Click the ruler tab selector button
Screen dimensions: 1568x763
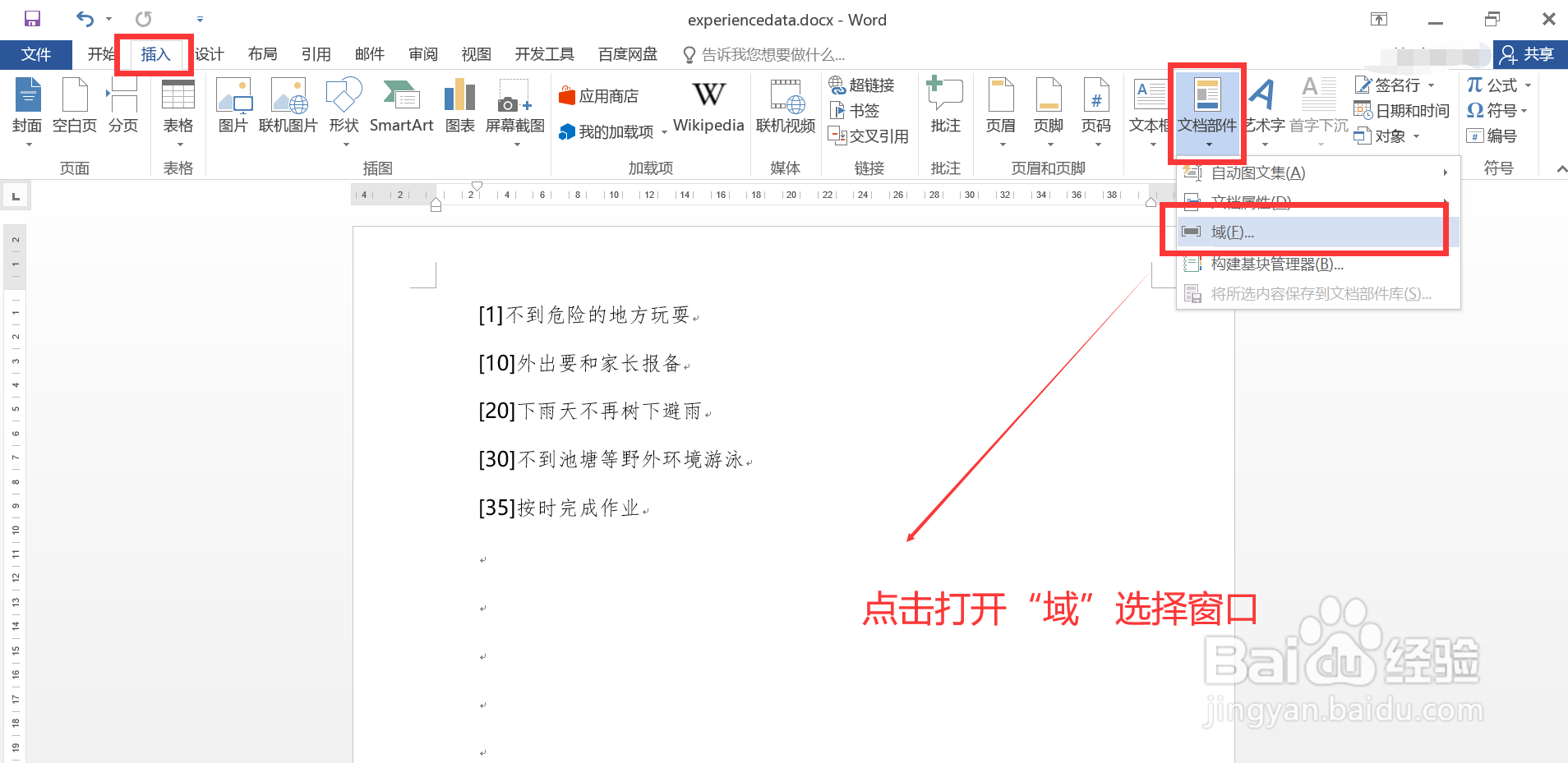16,195
